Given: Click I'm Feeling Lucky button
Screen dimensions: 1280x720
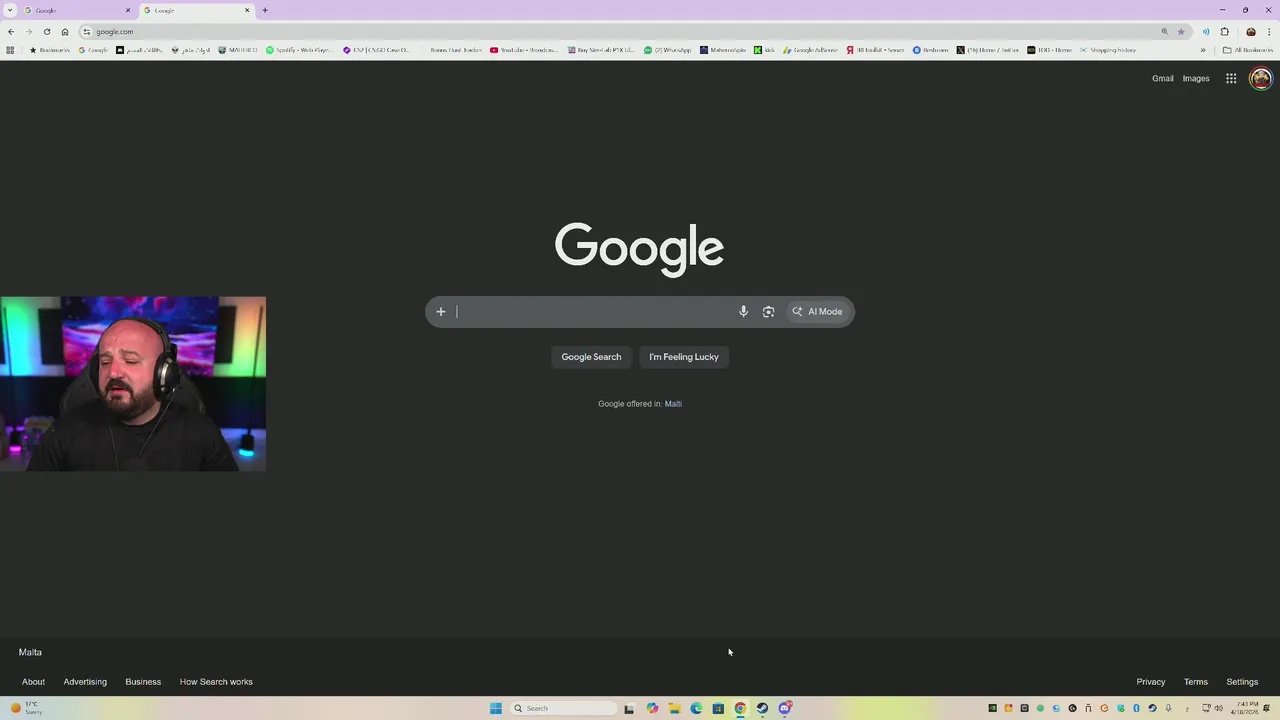Looking at the screenshot, I should pyautogui.click(x=684, y=357).
